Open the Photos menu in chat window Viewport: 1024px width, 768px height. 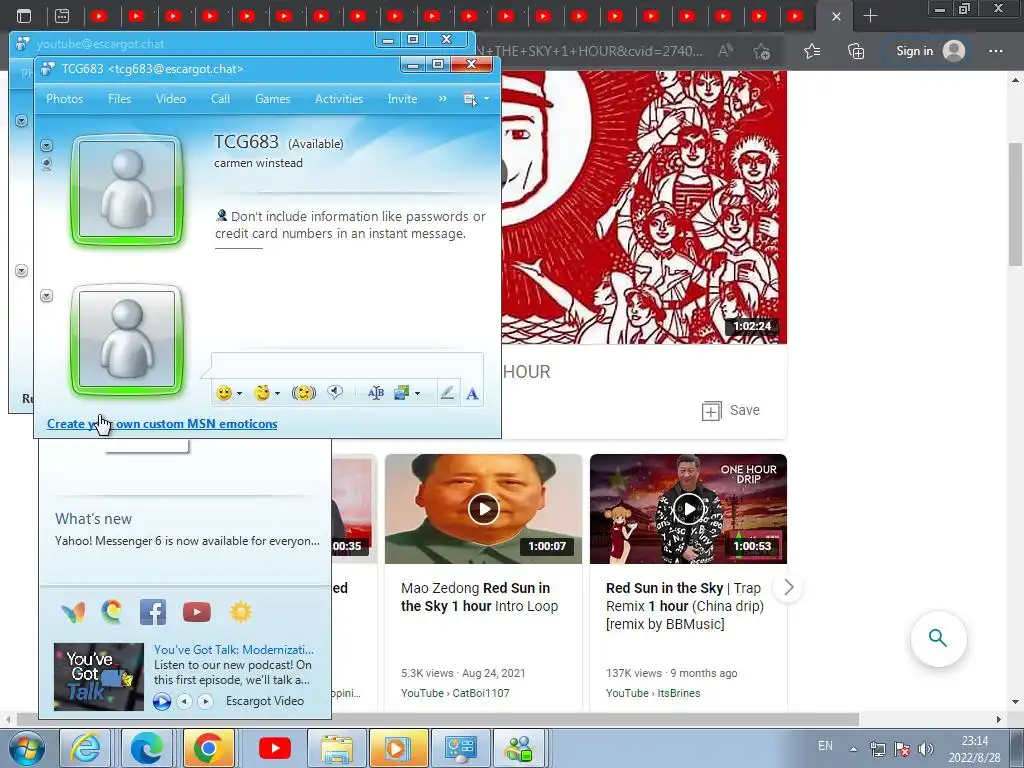65,99
